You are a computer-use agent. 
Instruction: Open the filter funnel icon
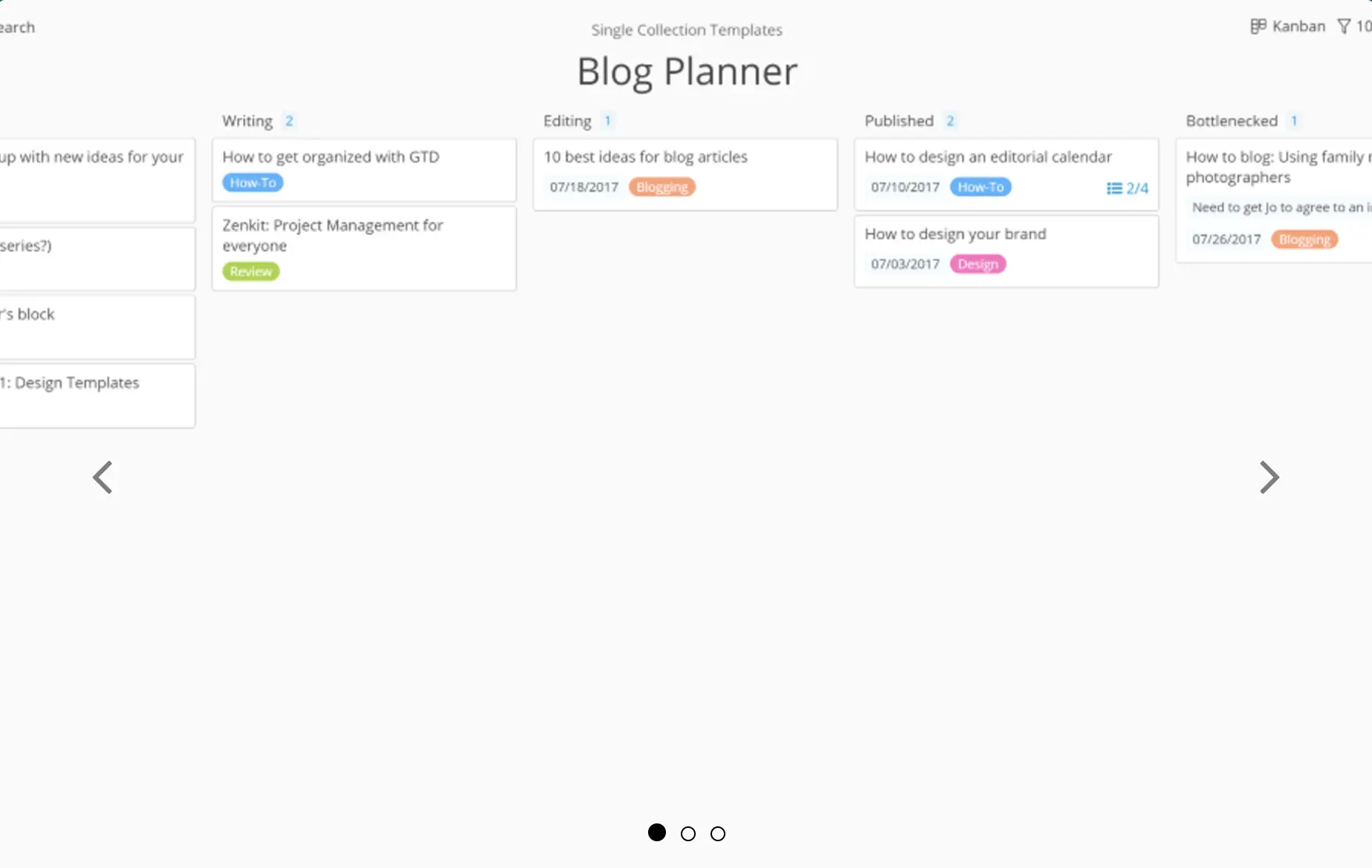[1344, 27]
